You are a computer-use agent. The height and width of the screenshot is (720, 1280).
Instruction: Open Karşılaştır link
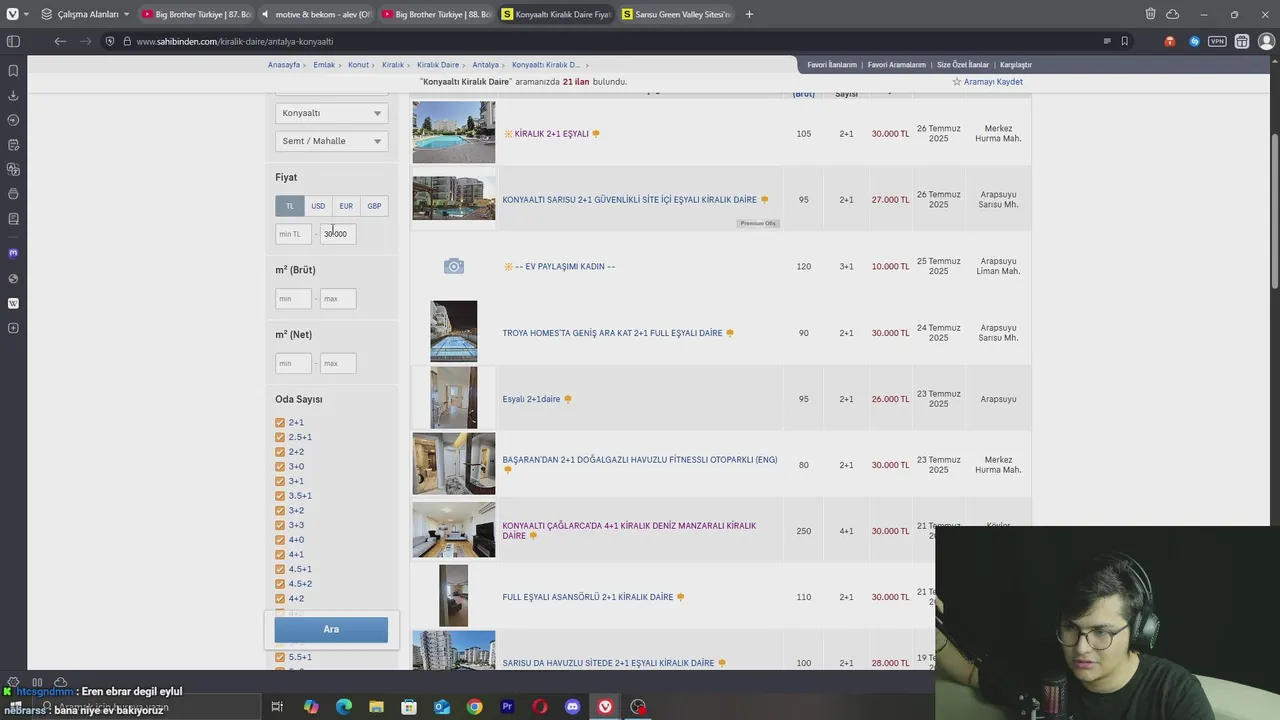[x=1016, y=65]
